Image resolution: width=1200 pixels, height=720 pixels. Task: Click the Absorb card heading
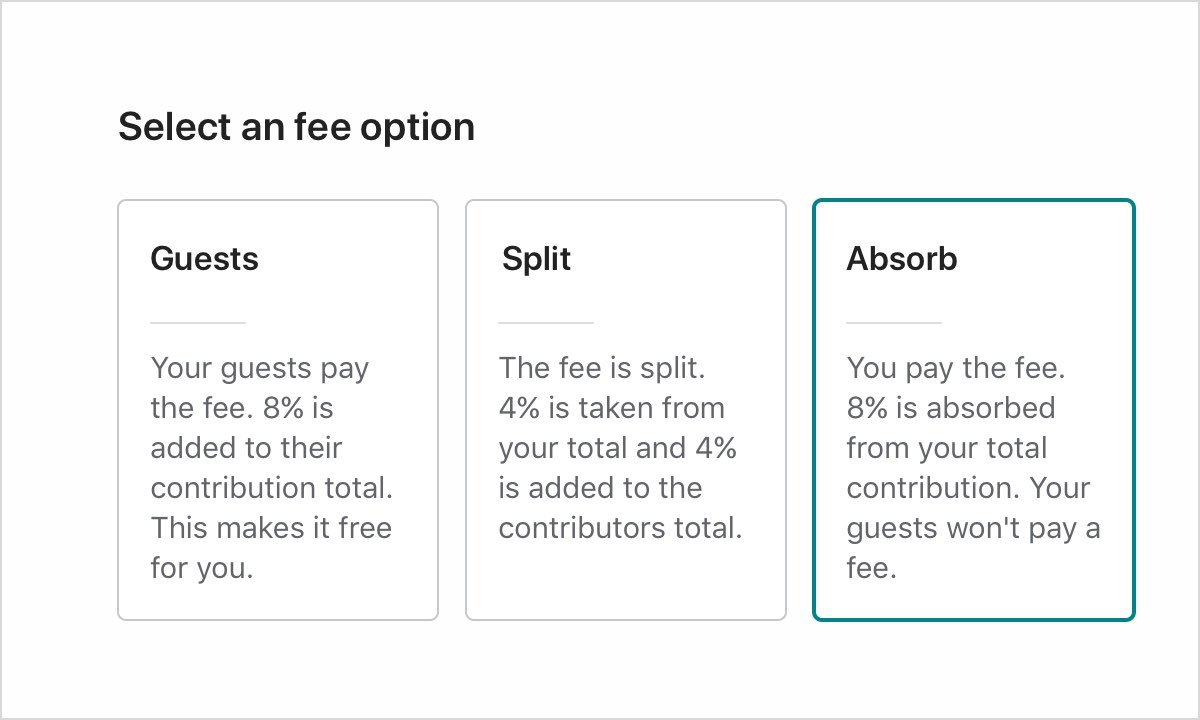[x=902, y=258]
